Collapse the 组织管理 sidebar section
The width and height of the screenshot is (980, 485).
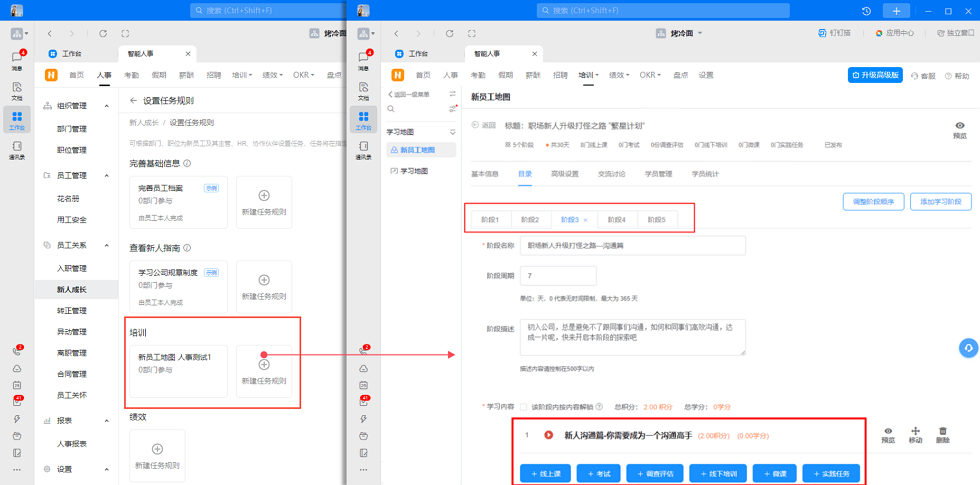tap(107, 106)
